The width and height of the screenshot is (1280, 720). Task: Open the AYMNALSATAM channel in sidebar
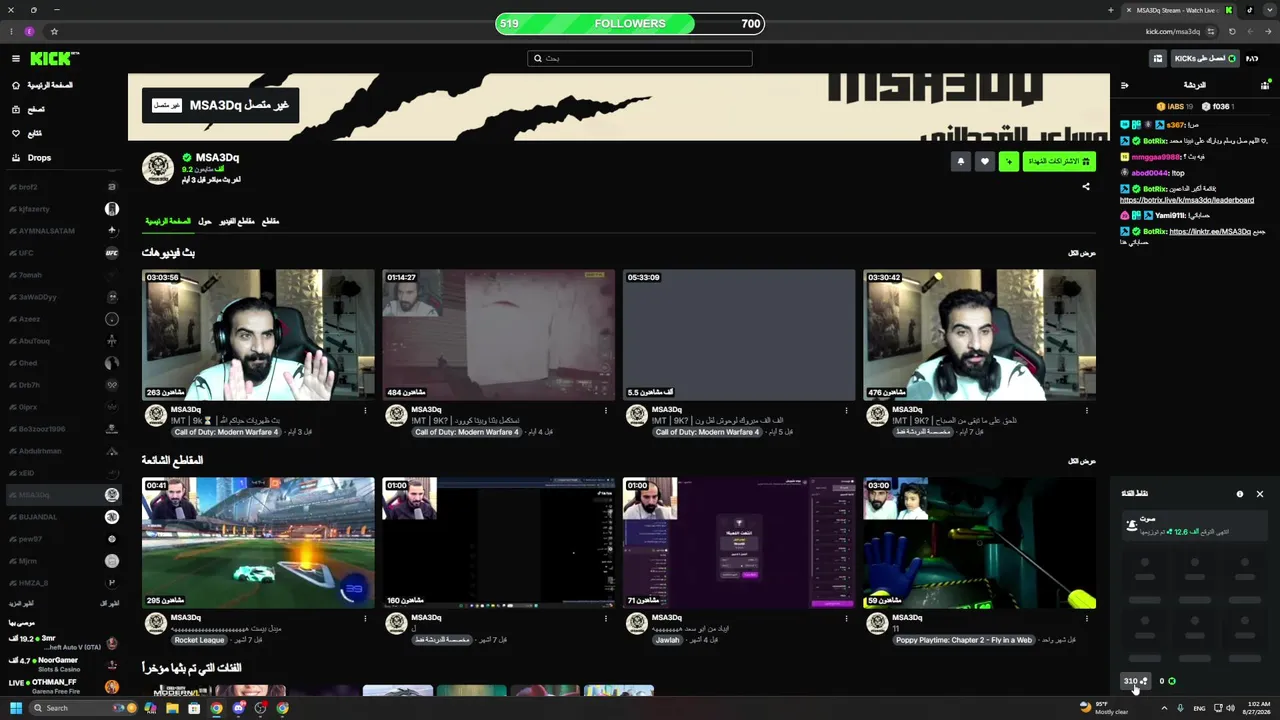63,231
